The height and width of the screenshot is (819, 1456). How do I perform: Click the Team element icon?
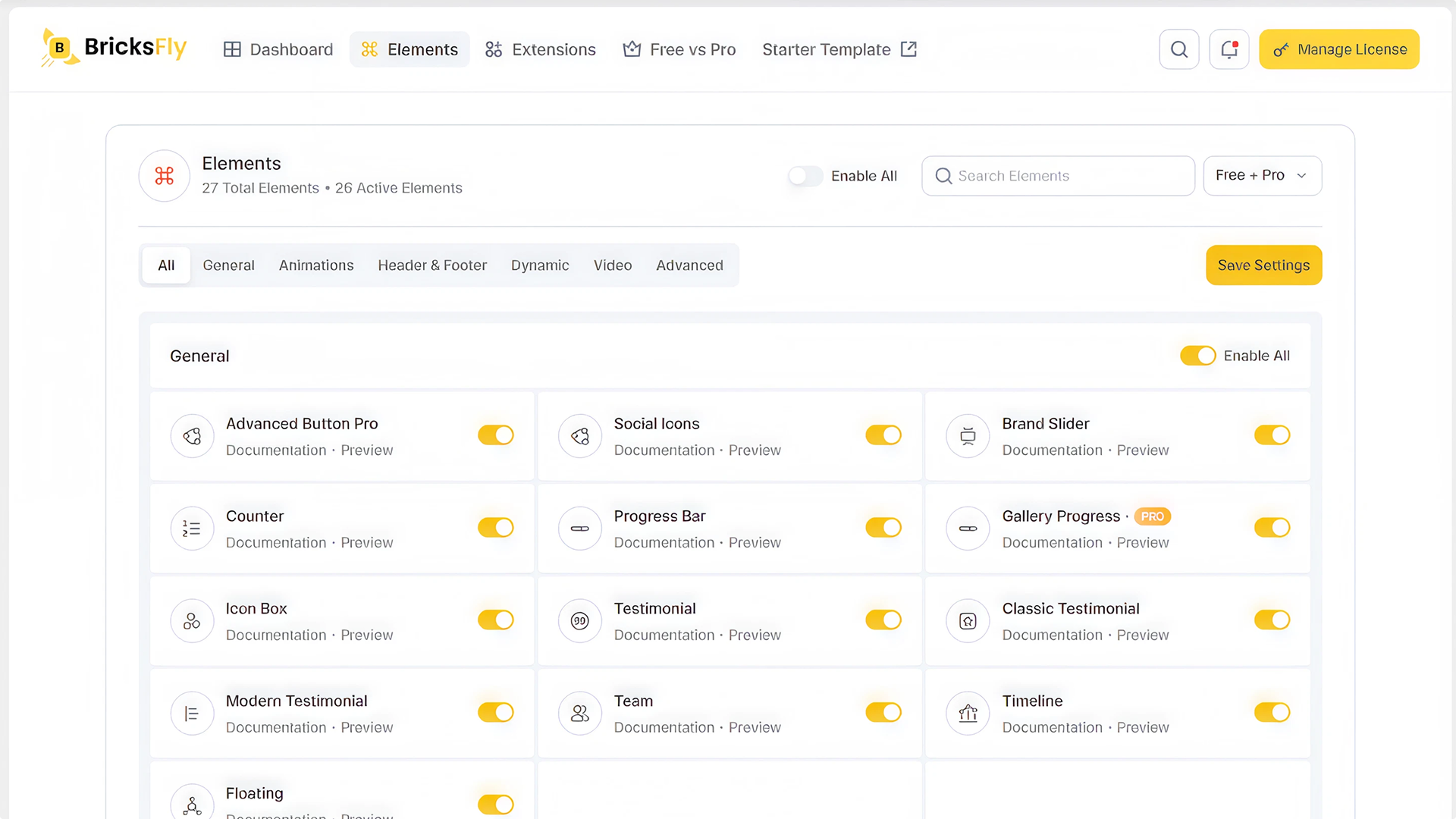click(580, 714)
